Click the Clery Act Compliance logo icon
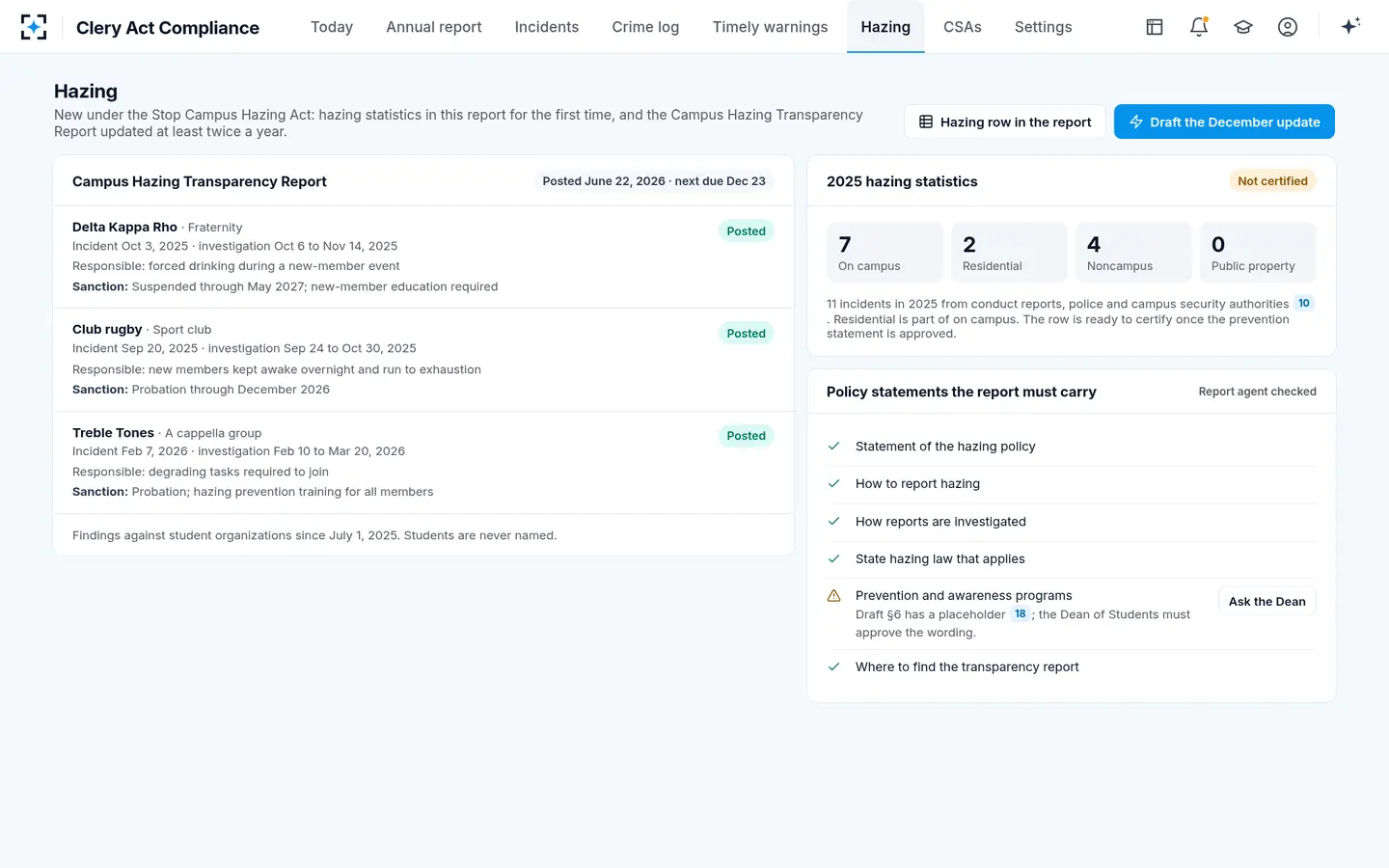 tap(34, 27)
